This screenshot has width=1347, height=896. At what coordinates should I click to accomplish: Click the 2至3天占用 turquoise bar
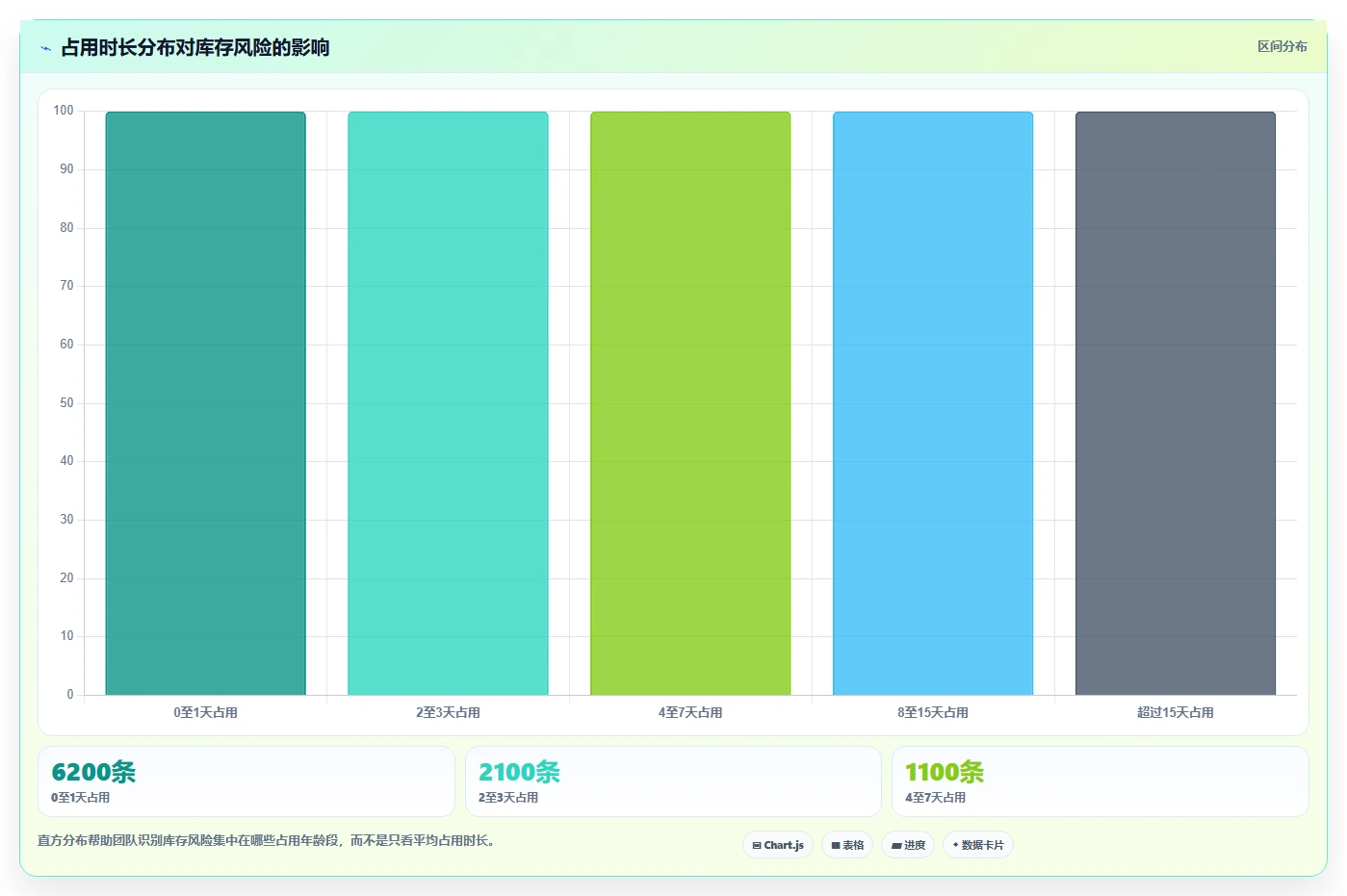click(448, 403)
